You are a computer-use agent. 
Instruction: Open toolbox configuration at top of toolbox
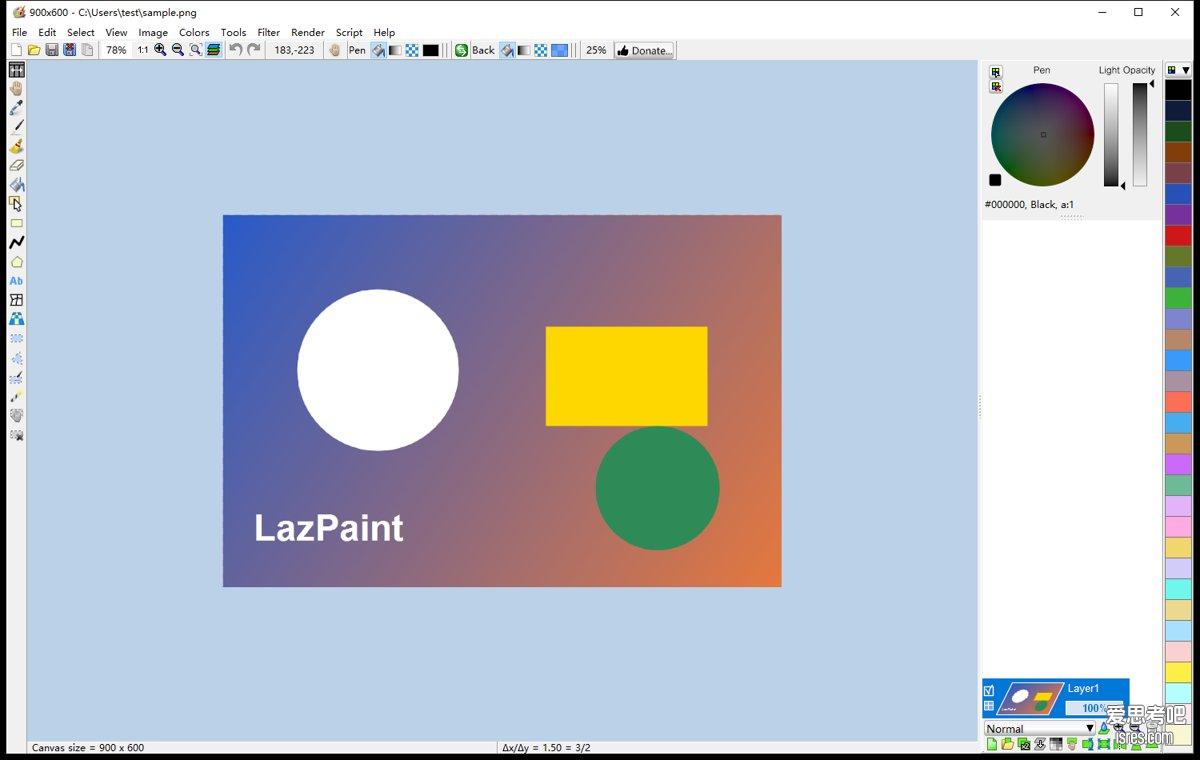[x=16, y=70]
